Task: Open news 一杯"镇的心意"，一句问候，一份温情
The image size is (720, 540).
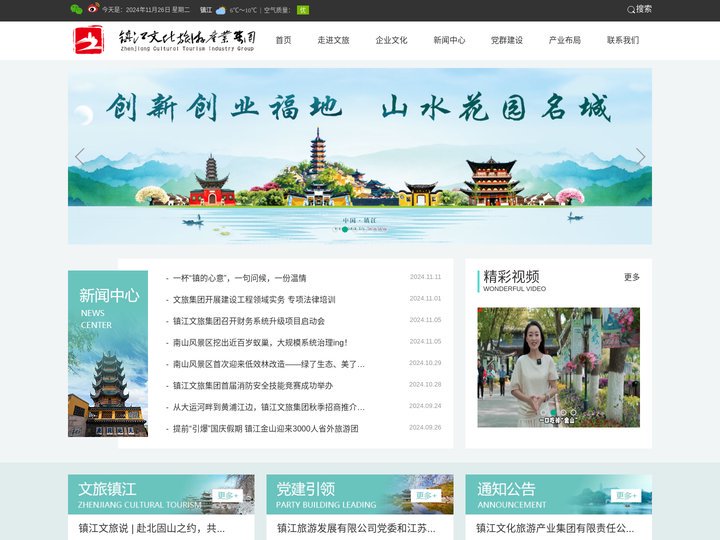Action: [x=239, y=278]
